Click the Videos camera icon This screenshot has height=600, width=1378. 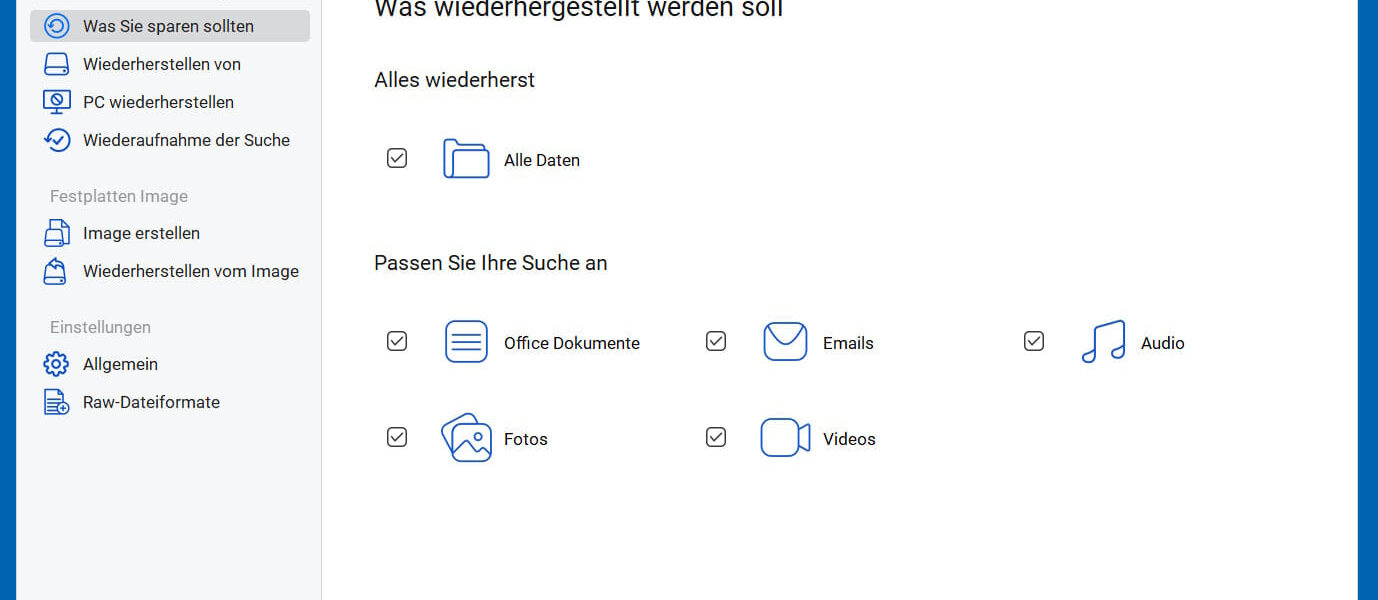[x=784, y=437]
